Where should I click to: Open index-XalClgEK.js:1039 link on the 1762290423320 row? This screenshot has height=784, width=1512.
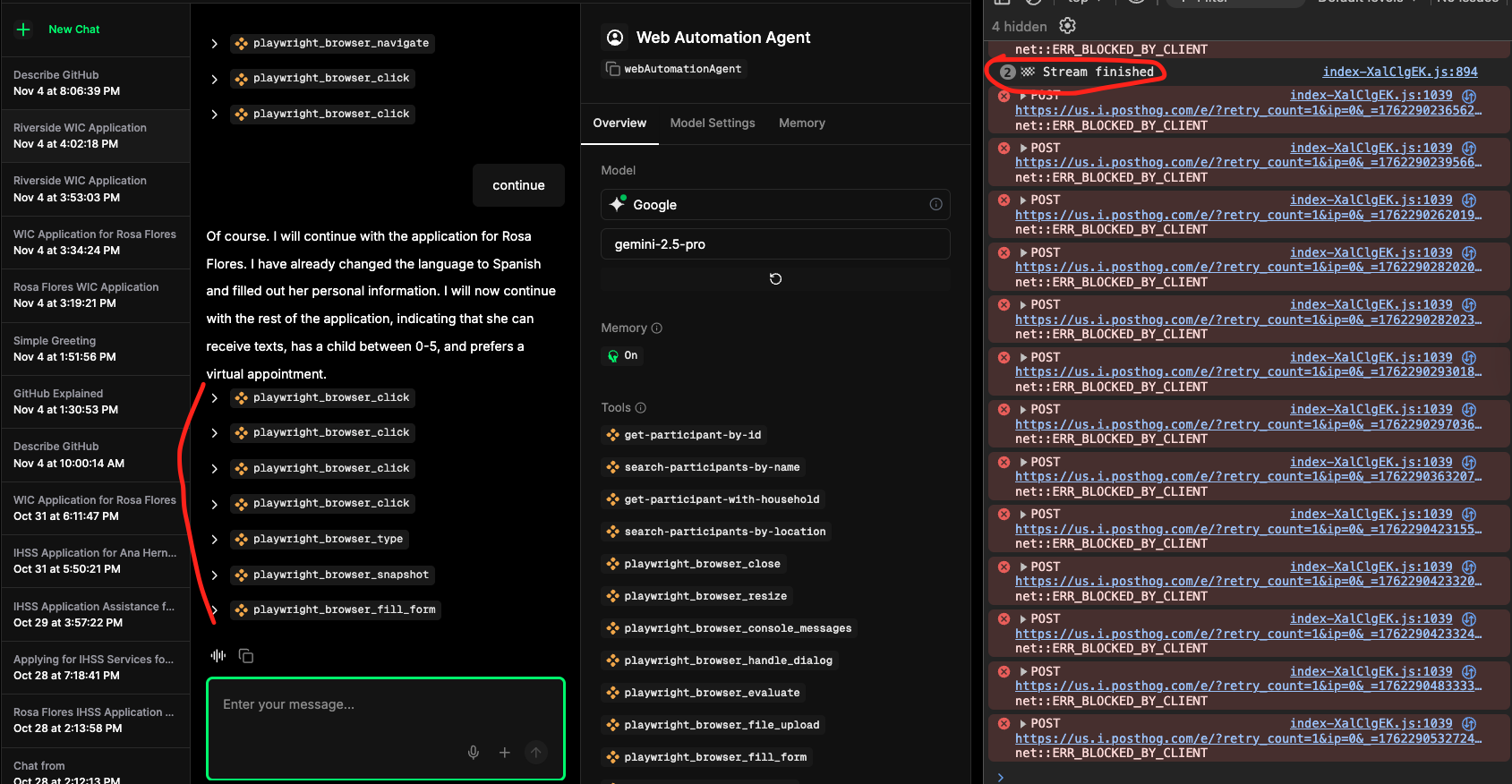click(1371, 567)
